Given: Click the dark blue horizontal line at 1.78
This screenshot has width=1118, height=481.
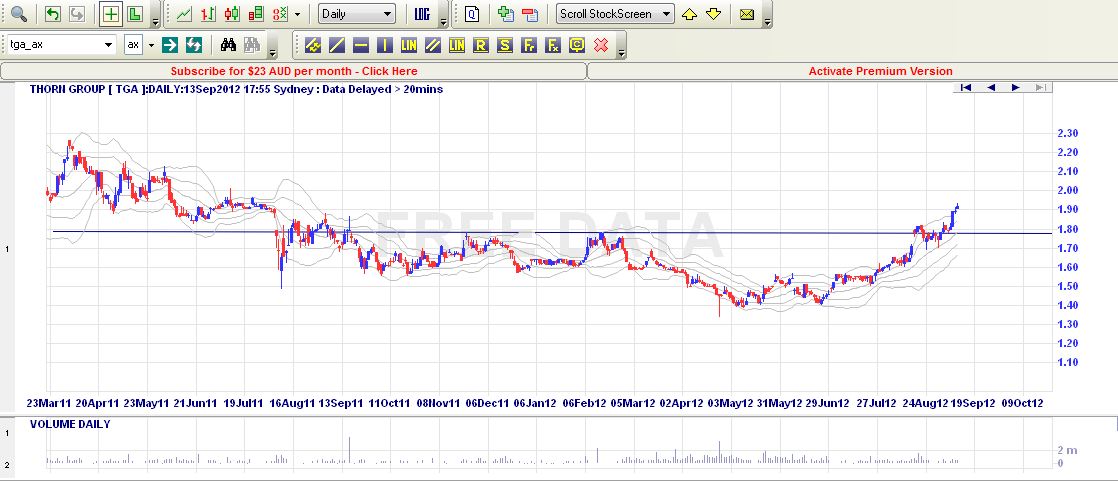Looking at the screenshot, I should pos(552,232).
